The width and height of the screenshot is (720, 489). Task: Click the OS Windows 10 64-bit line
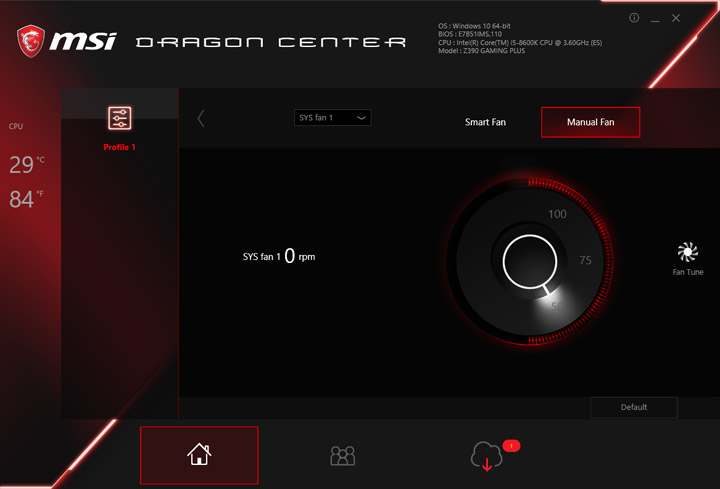pyautogui.click(x=474, y=26)
